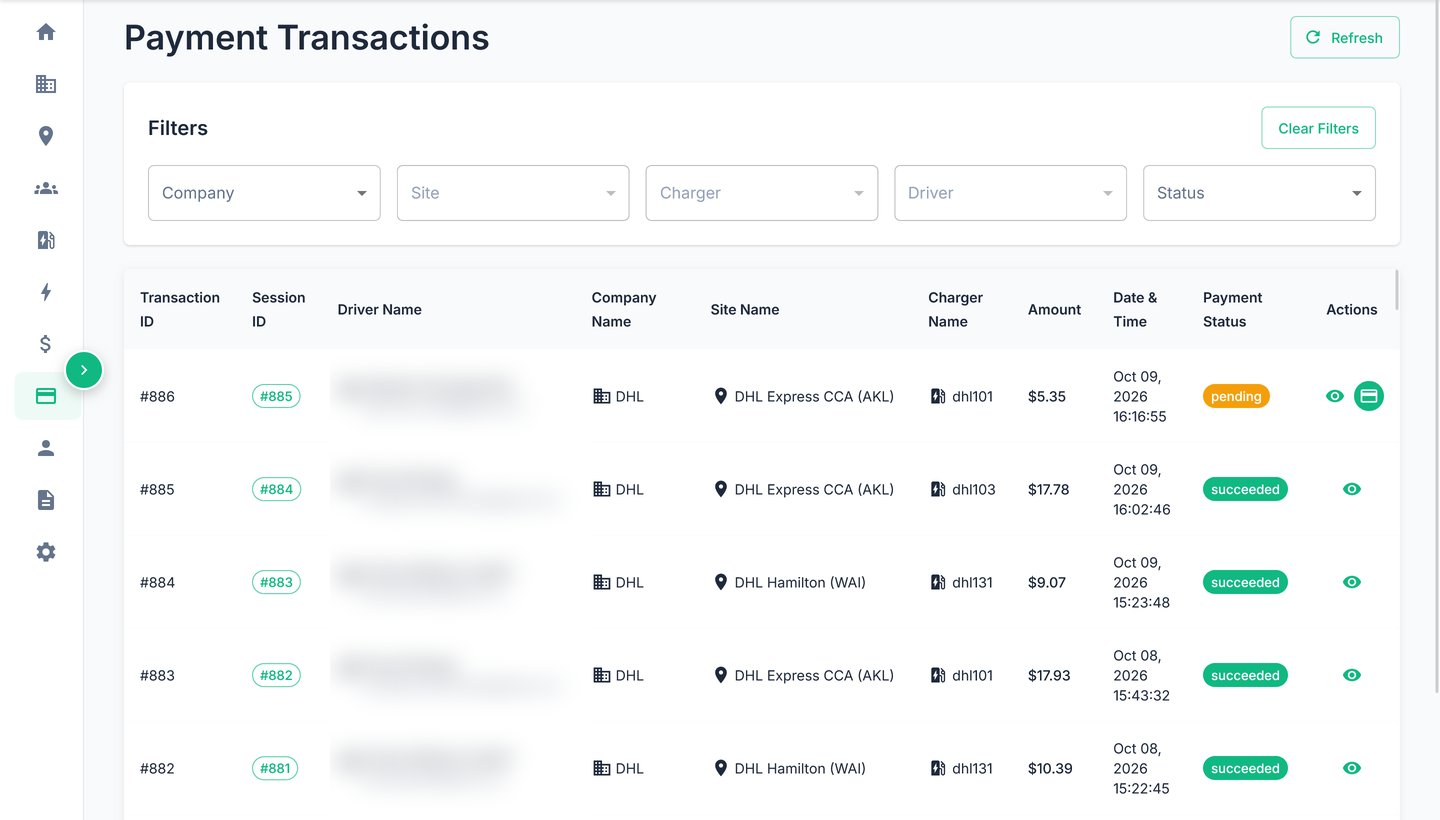1440x820 pixels.
Task: Click the amount $17.78
Action: point(1049,489)
